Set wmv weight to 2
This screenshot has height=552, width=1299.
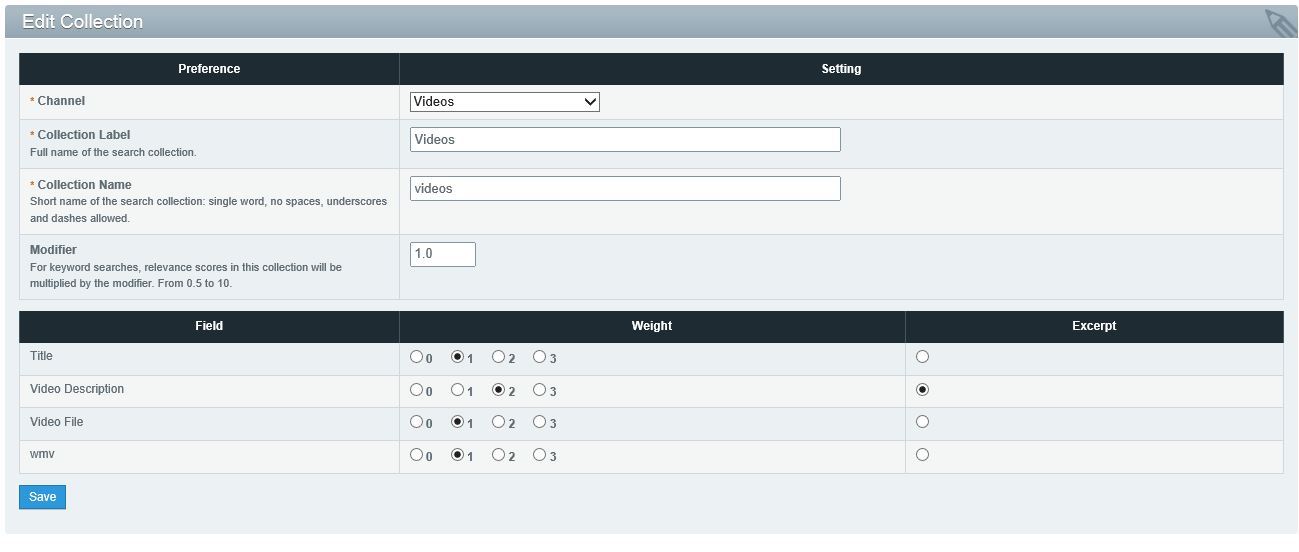click(x=499, y=455)
